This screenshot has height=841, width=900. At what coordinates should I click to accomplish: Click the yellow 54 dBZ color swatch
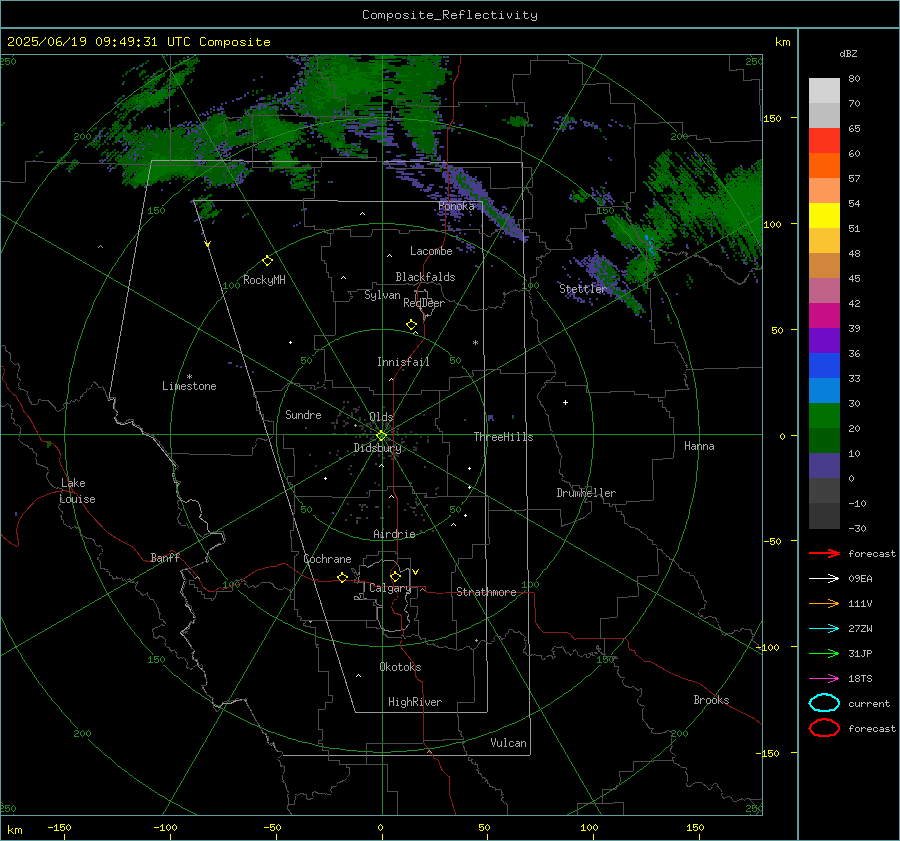tap(824, 216)
